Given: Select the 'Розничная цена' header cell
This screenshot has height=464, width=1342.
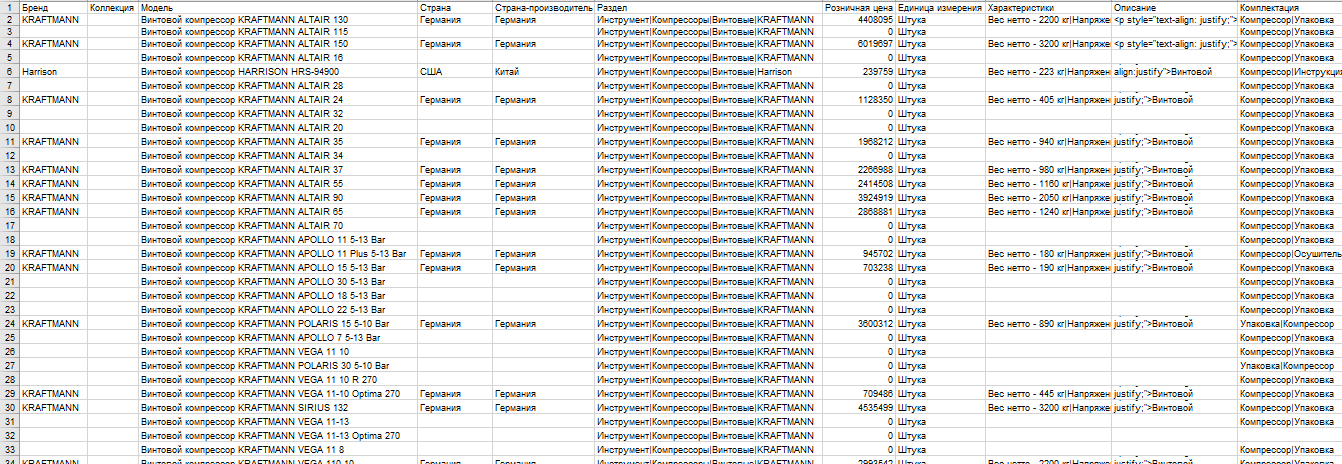Looking at the screenshot, I should pyautogui.click(x=859, y=7).
